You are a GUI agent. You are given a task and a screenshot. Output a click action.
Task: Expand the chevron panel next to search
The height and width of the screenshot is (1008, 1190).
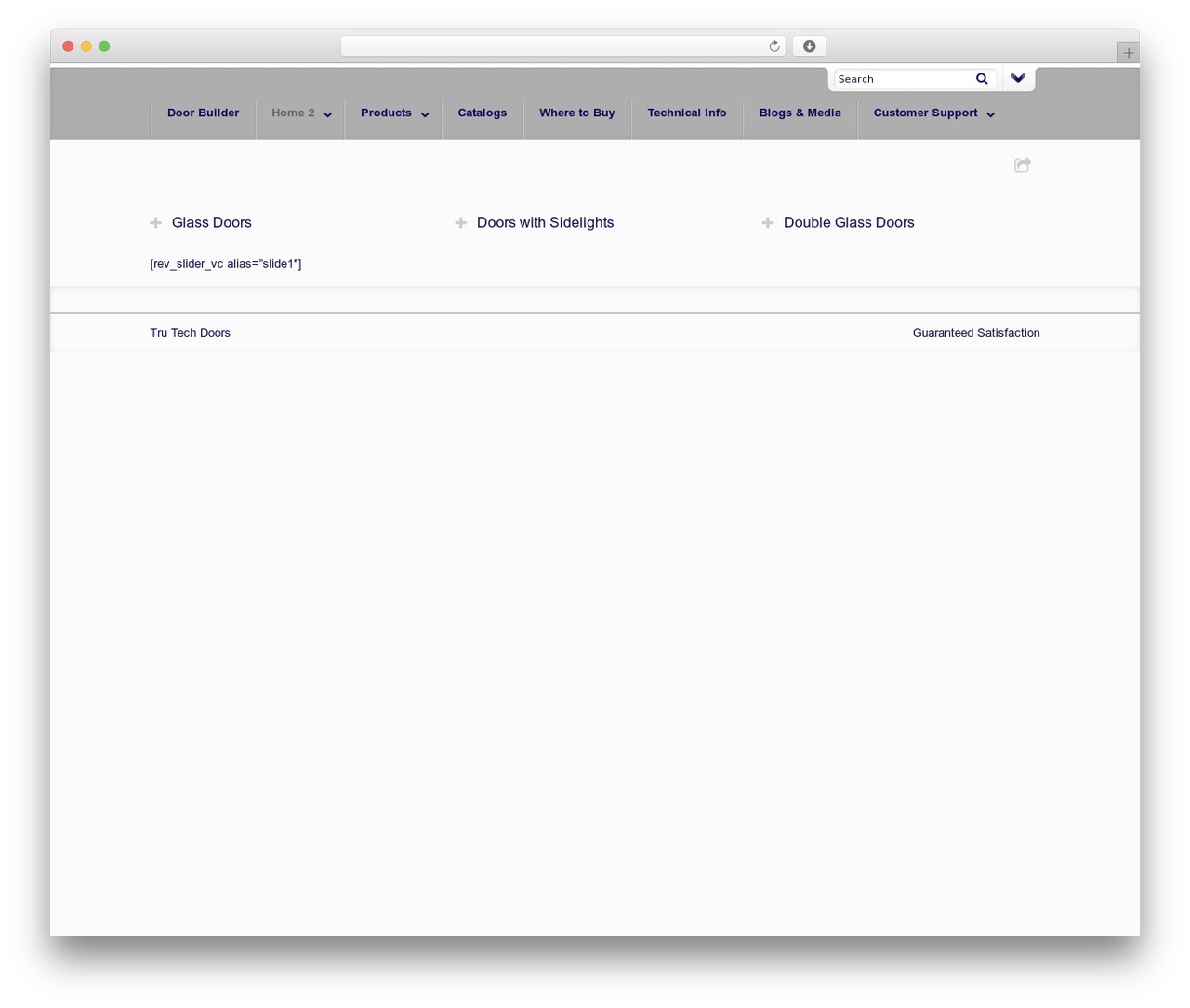coord(1018,79)
